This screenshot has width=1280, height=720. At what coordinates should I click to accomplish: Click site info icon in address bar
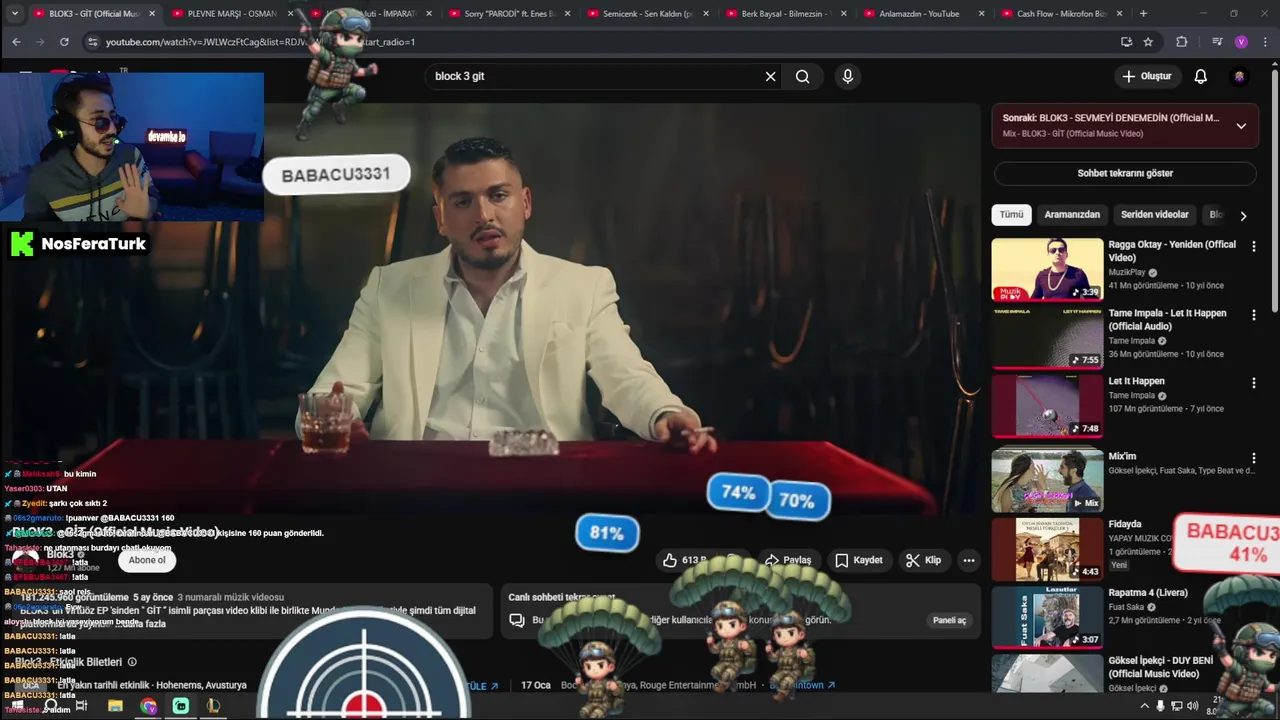[x=92, y=42]
